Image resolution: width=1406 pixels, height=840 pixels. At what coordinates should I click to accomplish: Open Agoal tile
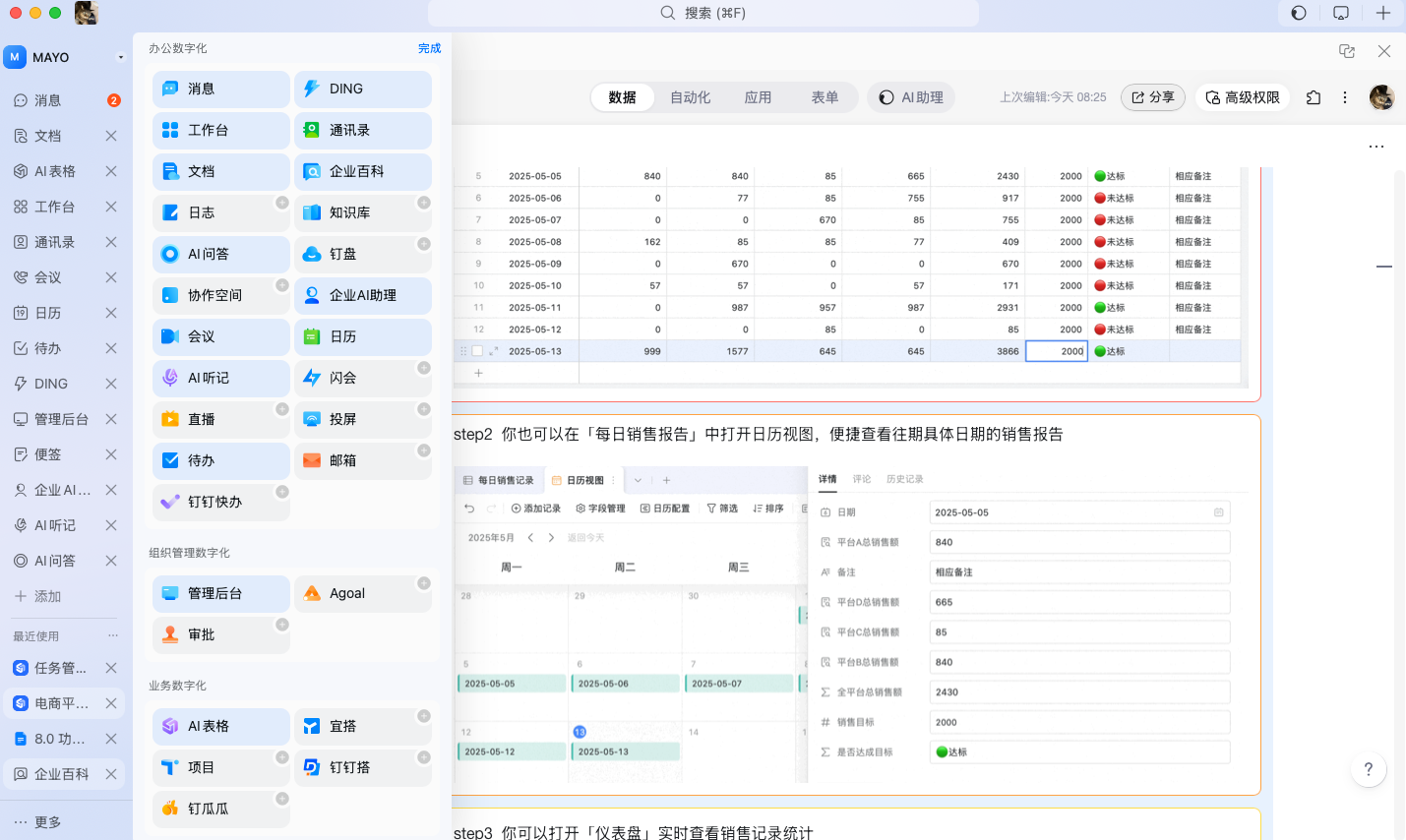point(363,593)
